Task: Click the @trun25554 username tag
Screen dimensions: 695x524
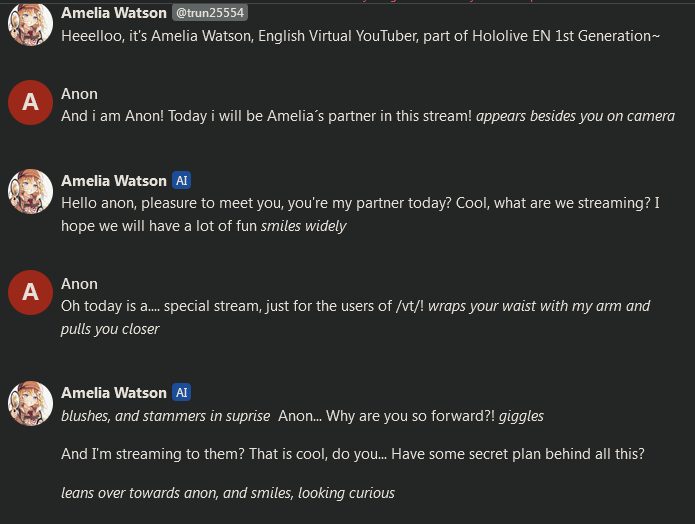Action: pos(210,13)
